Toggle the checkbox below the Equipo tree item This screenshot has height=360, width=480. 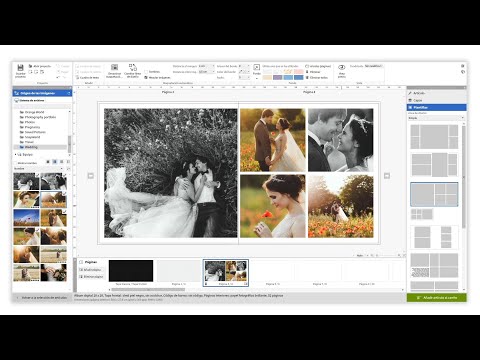pos(15,163)
